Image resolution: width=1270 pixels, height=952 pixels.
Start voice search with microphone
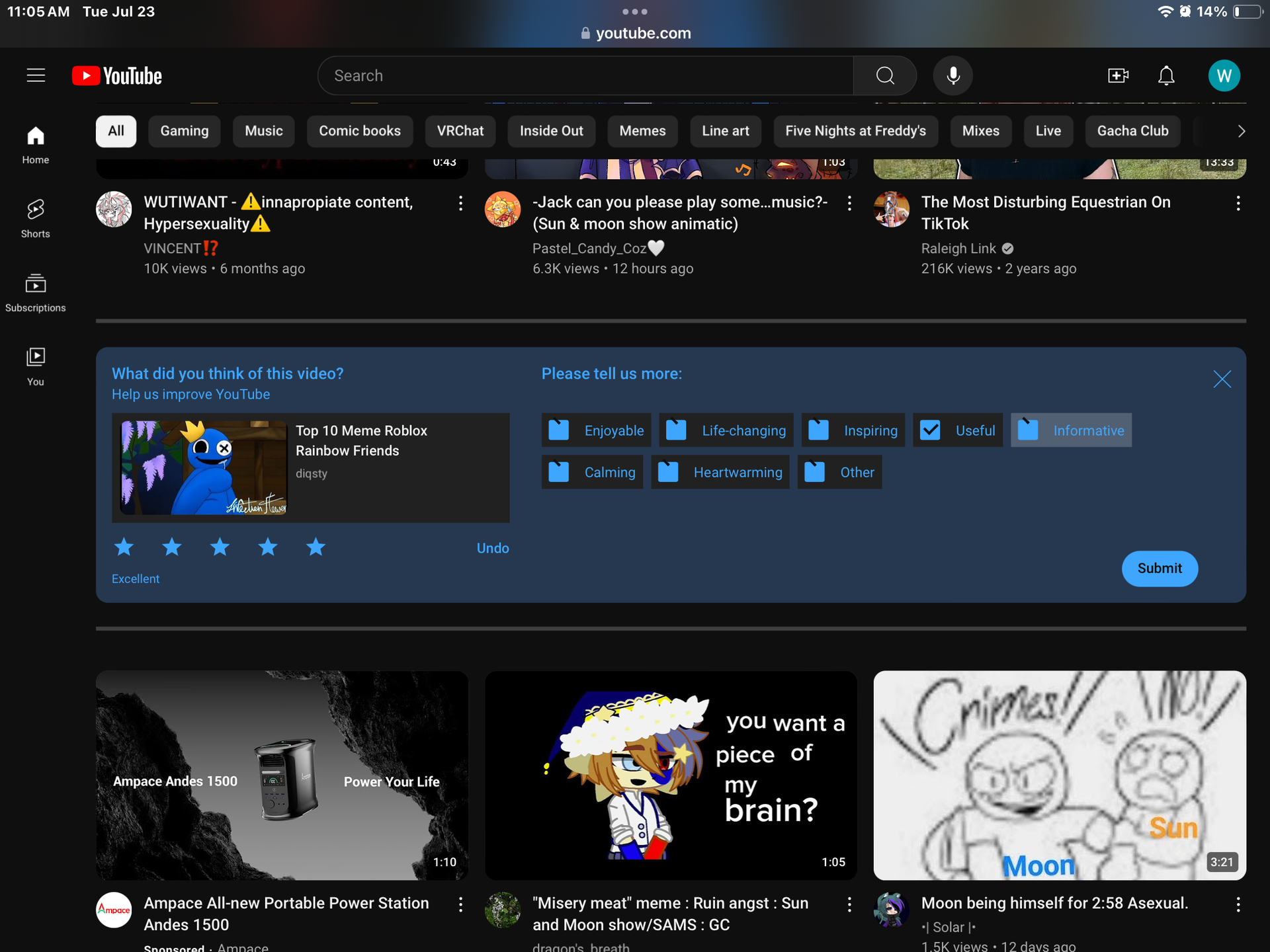point(952,75)
